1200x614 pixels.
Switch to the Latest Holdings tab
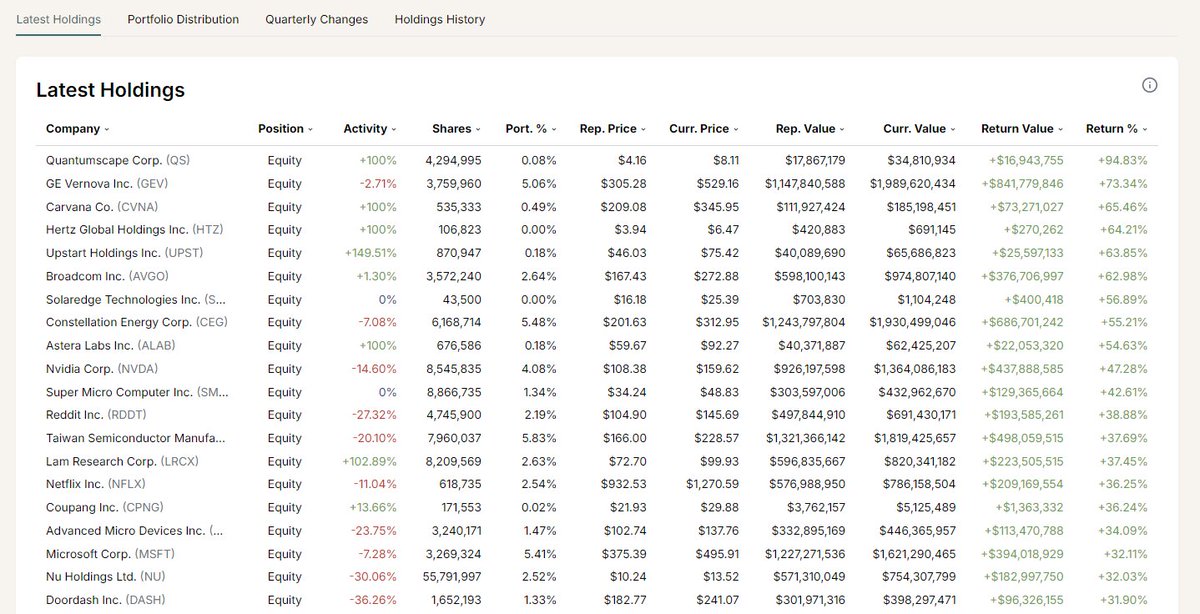(x=58, y=19)
